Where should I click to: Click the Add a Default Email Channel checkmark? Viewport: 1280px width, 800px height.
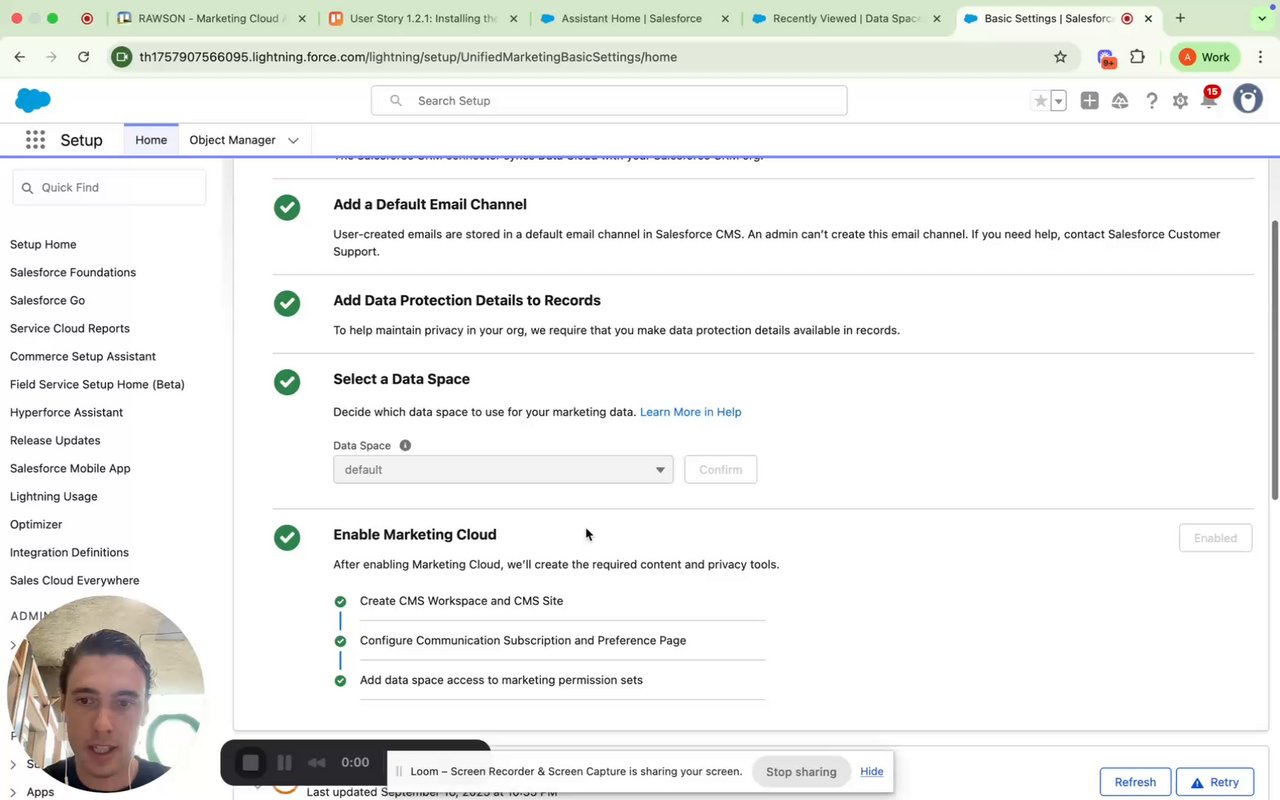[x=287, y=207]
